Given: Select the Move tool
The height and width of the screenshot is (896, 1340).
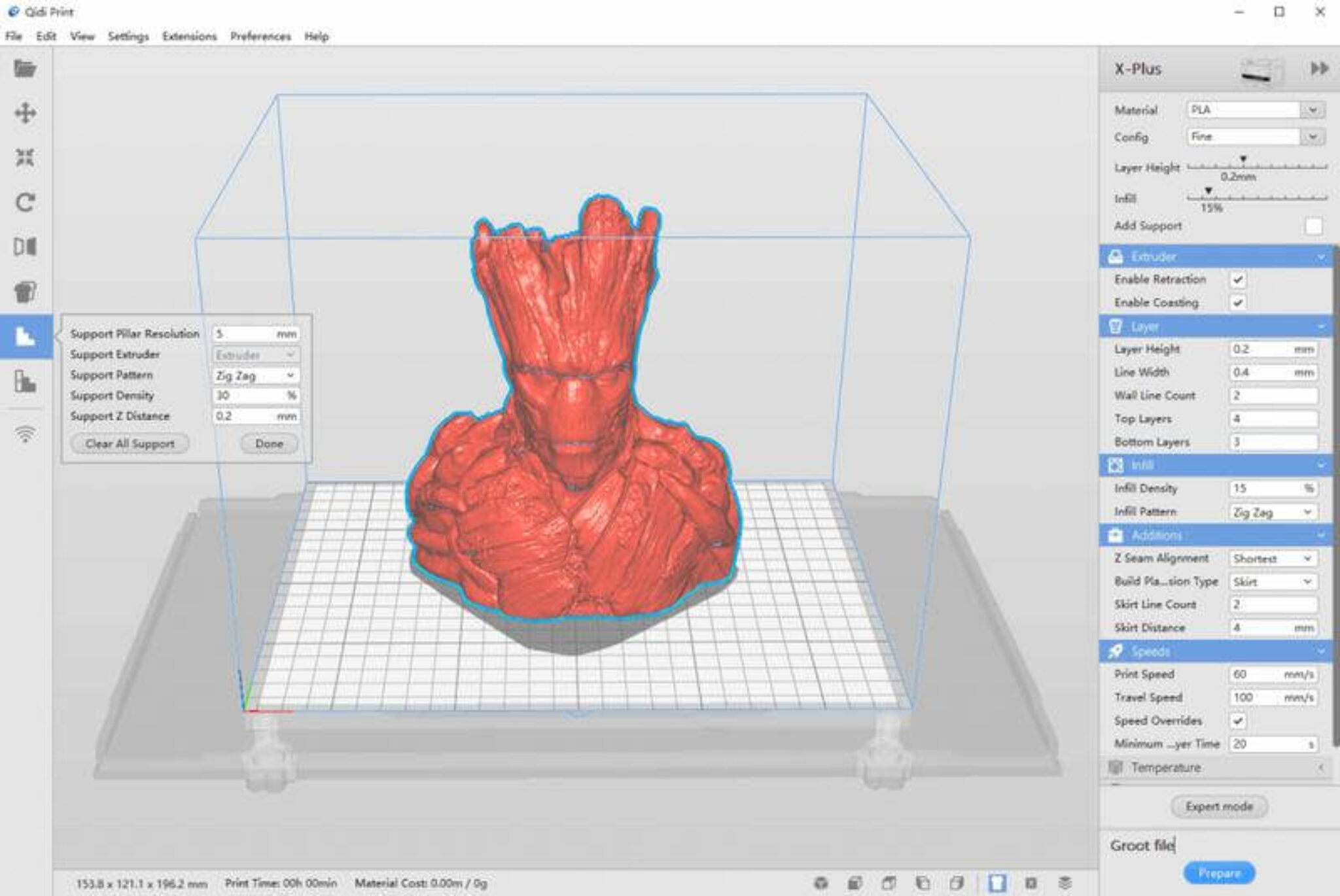Looking at the screenshot, I should coord(25,113).
